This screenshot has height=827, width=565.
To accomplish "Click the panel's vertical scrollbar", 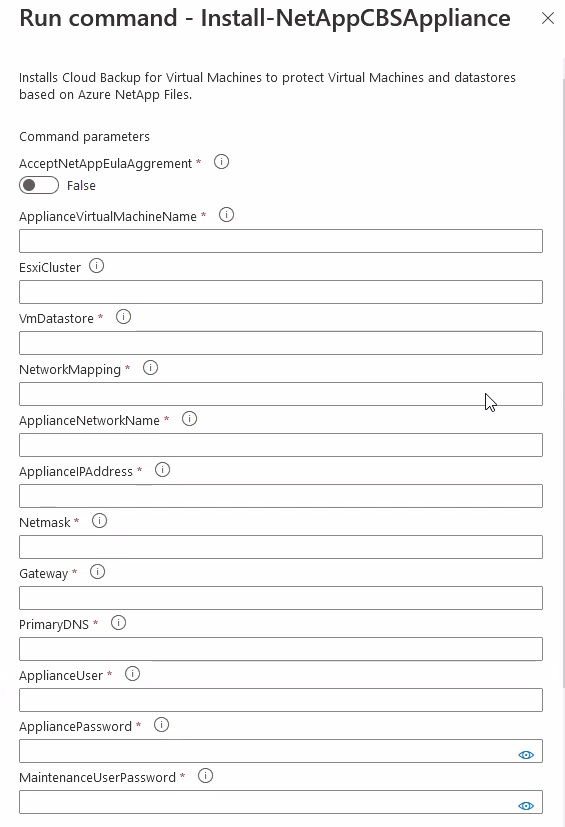I will [561, 384].
